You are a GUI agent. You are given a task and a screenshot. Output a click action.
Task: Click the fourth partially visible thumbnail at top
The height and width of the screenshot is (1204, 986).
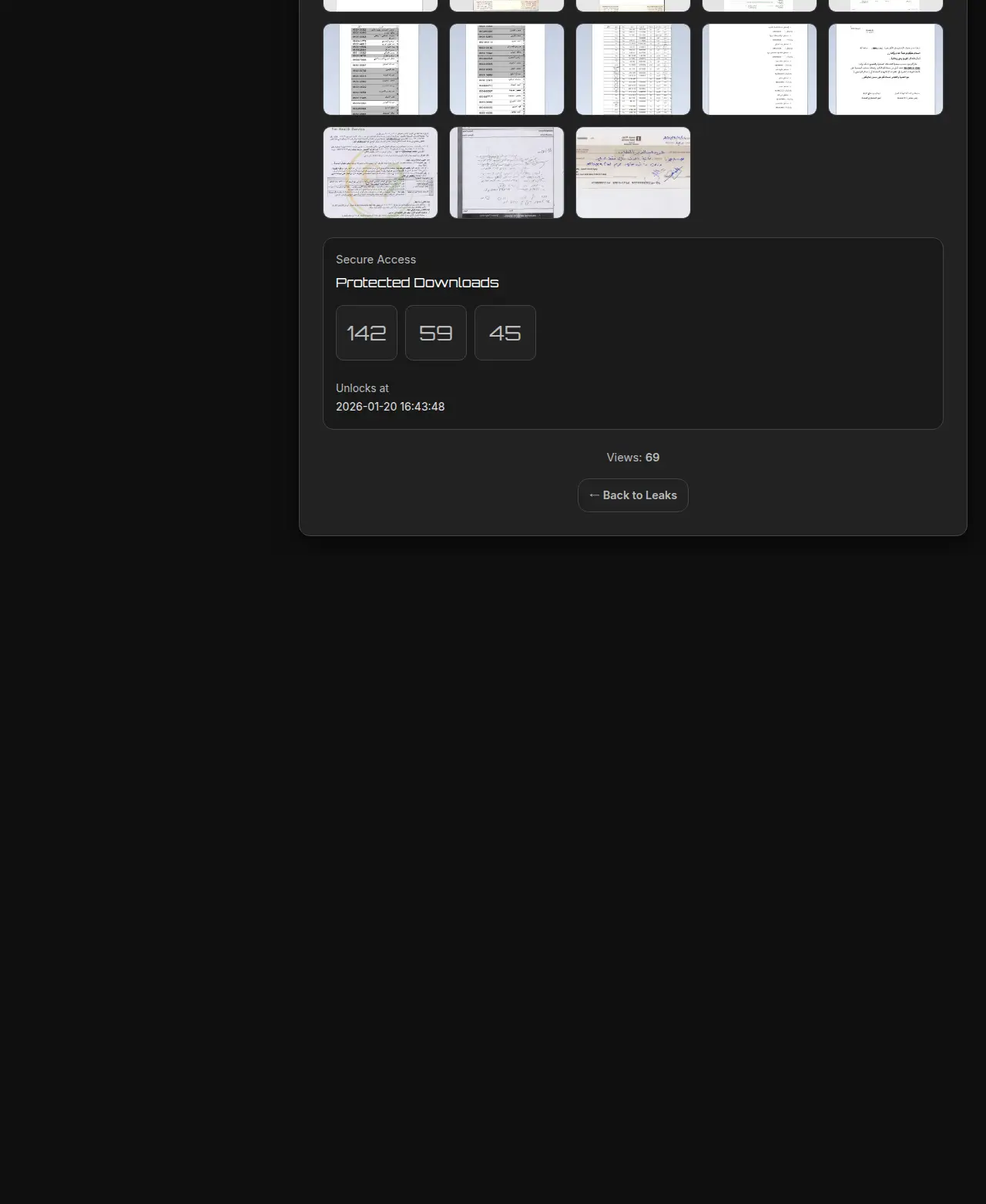760,5
